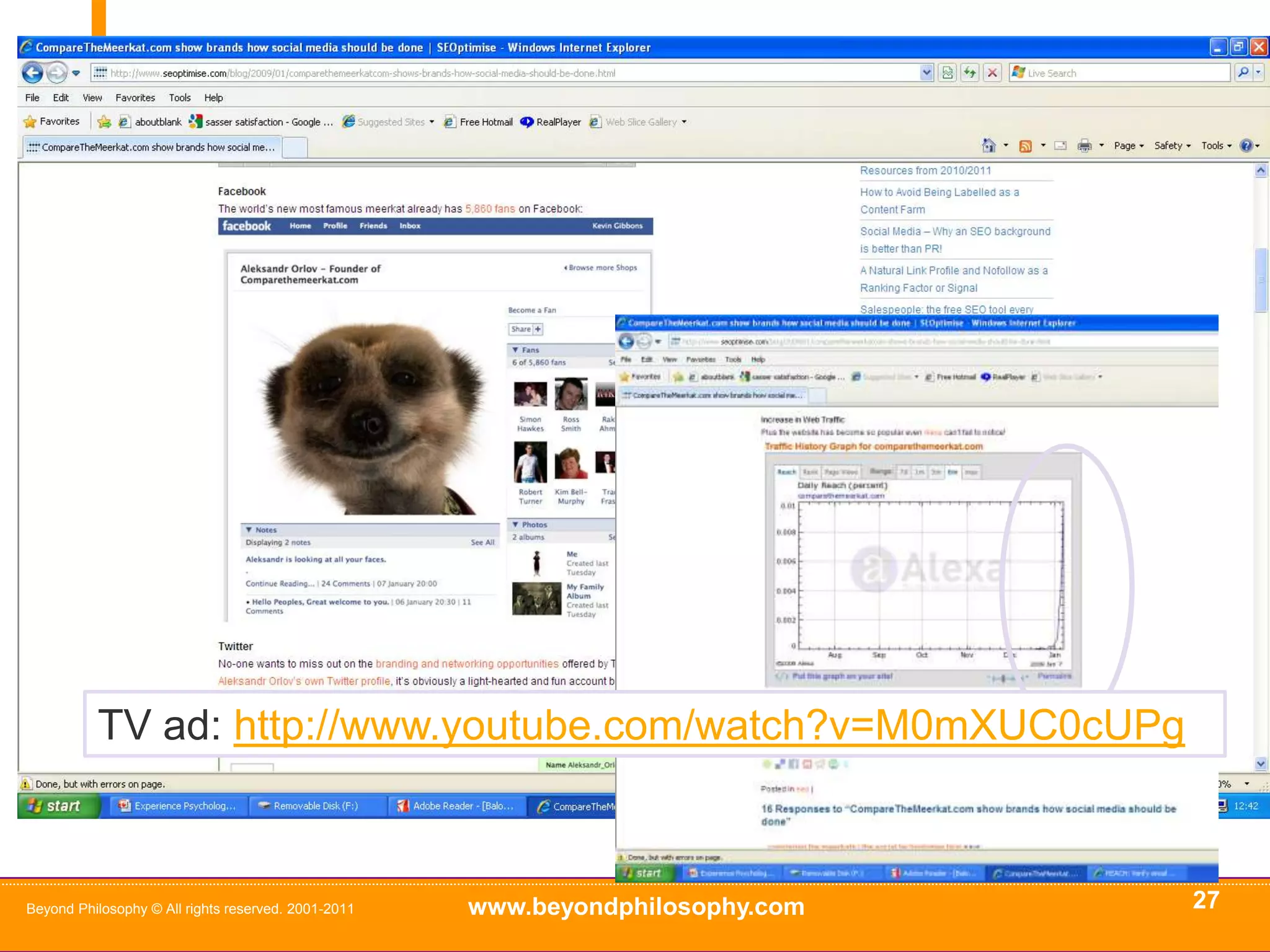Click the Add to Favorites Bar star icon
Viewport: 1270px width, 952px height.
pyautogui.click(x=104, y=122)
